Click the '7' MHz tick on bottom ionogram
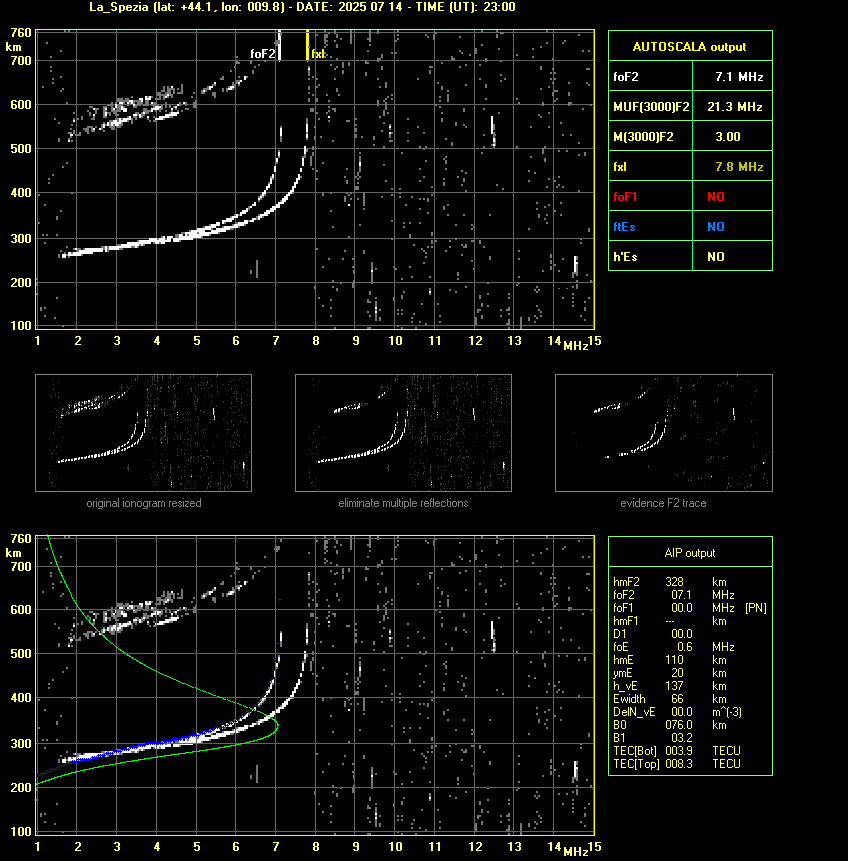 [x=276, y=846]
